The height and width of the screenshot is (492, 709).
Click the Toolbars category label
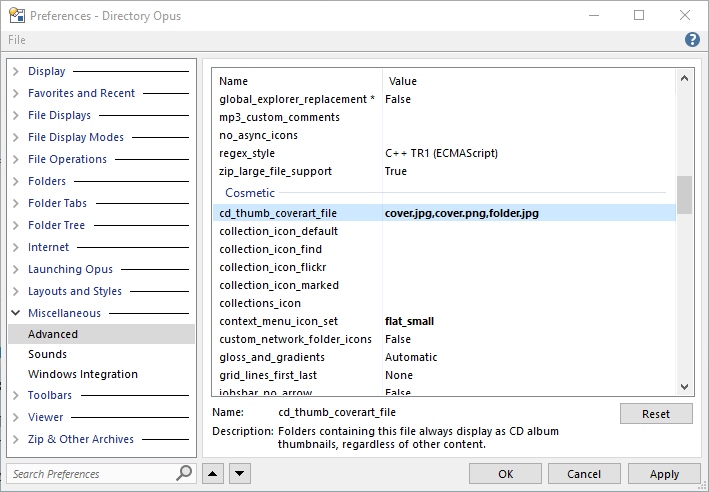[50, 395]
